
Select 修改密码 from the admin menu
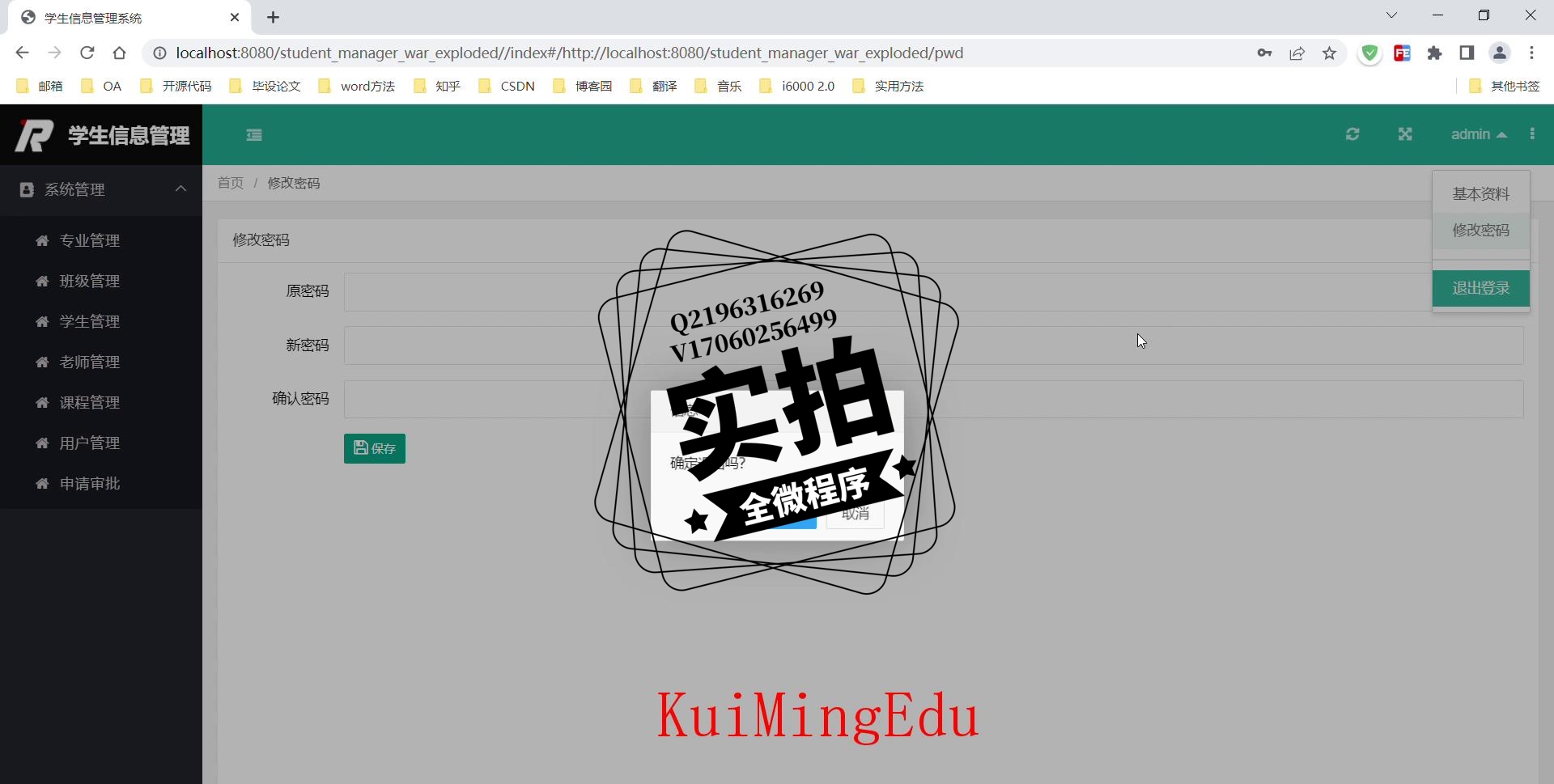pyautogui.click(x=1480, y=231)
